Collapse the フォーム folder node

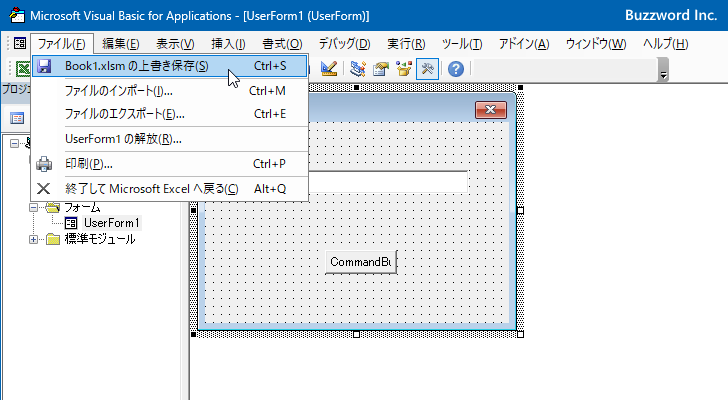coord(33,207)
